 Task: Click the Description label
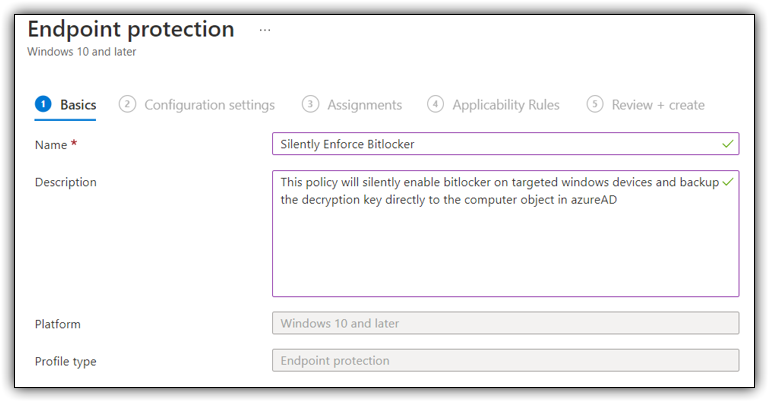point(66,182)
